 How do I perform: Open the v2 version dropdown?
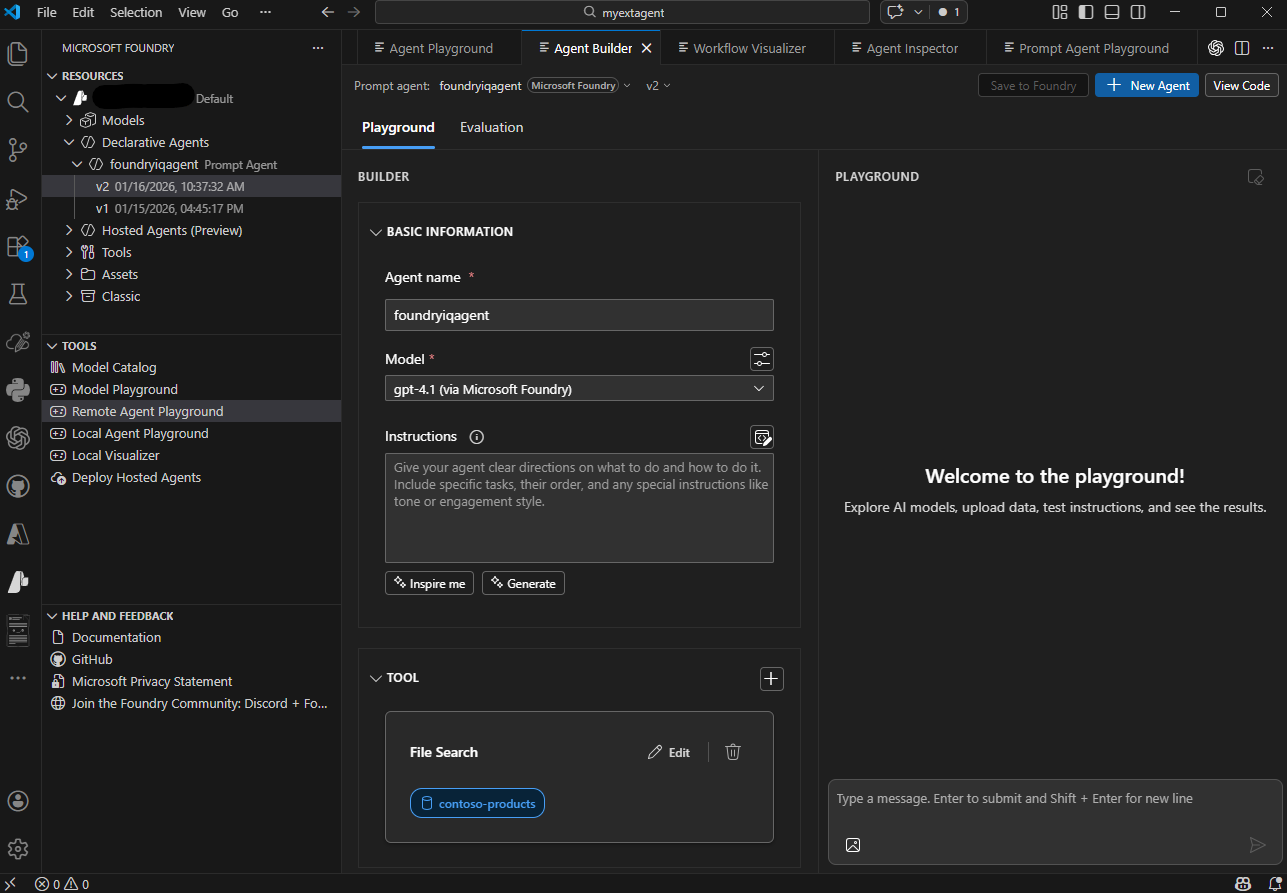(657, 85)
